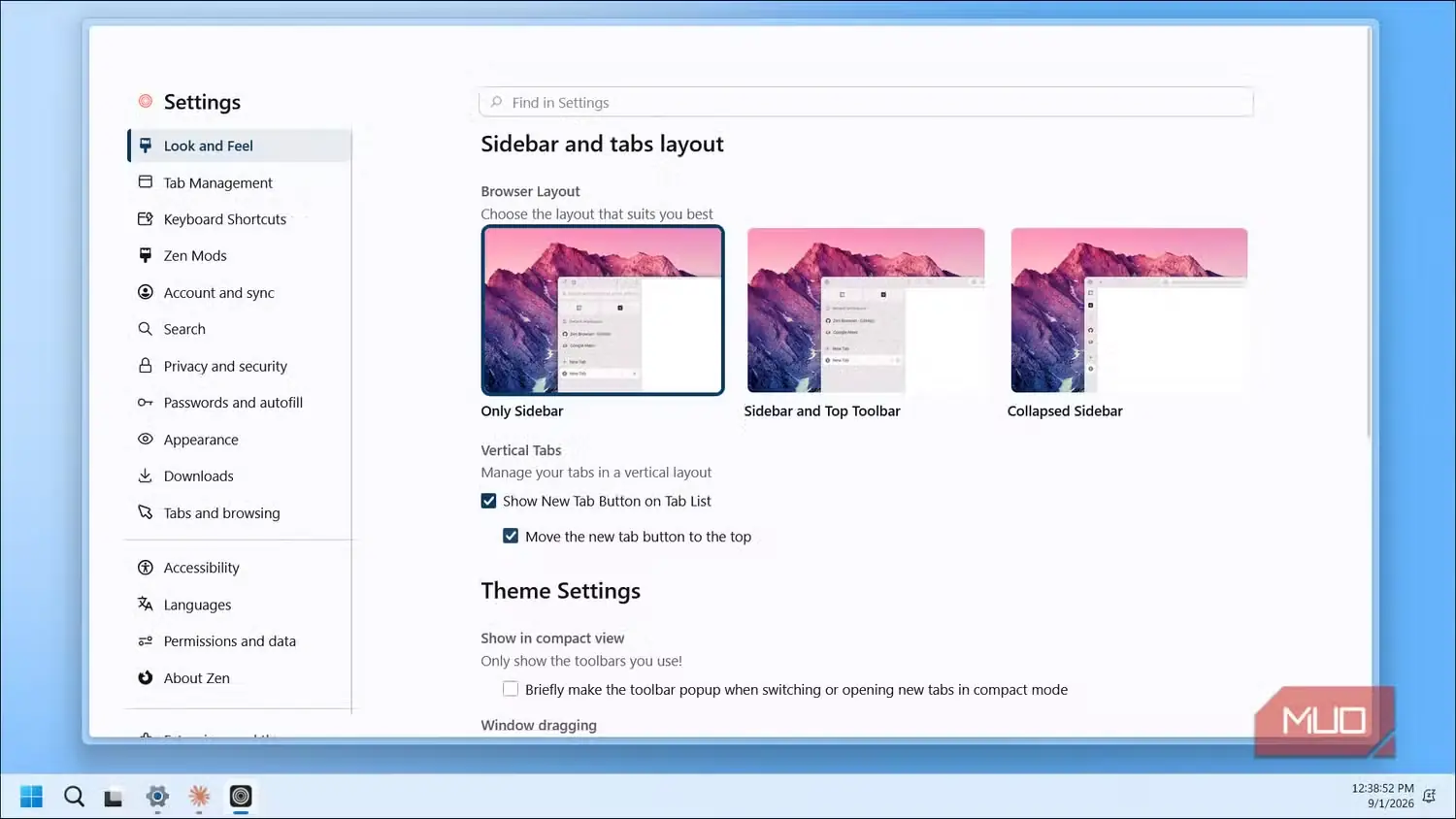Screen dimensions: 1456x819
Task: Uncheck Show New Tab Button on Tab List
Action: click(489, 501)
